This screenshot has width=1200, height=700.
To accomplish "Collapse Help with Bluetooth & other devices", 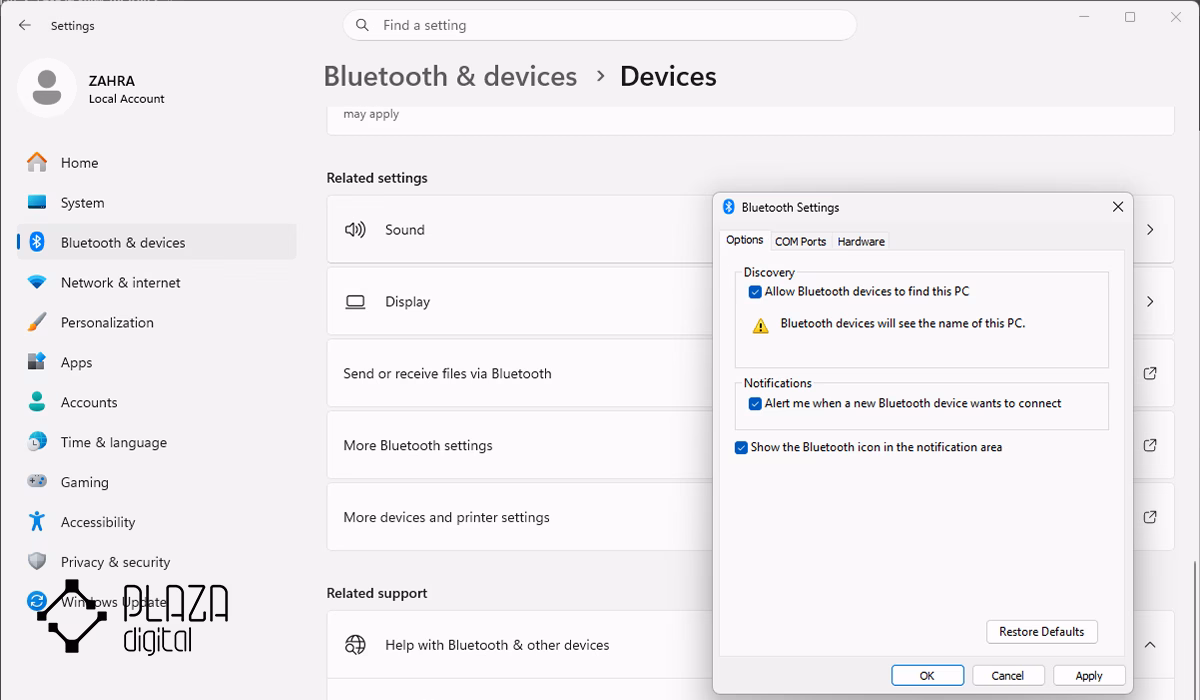I will click(x=1150, y=645).
